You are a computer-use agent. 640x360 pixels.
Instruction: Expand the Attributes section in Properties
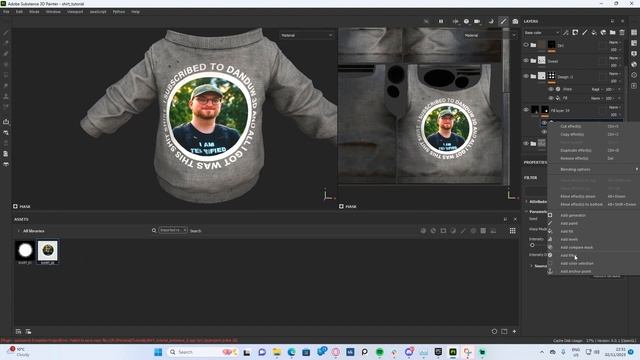point(527,202)
